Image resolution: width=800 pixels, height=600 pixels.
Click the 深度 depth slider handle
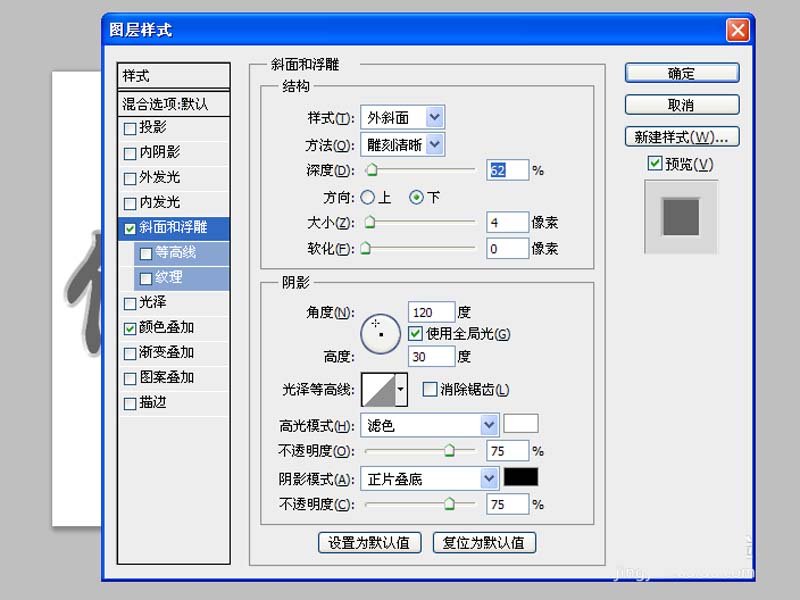(x=372, y=169)
